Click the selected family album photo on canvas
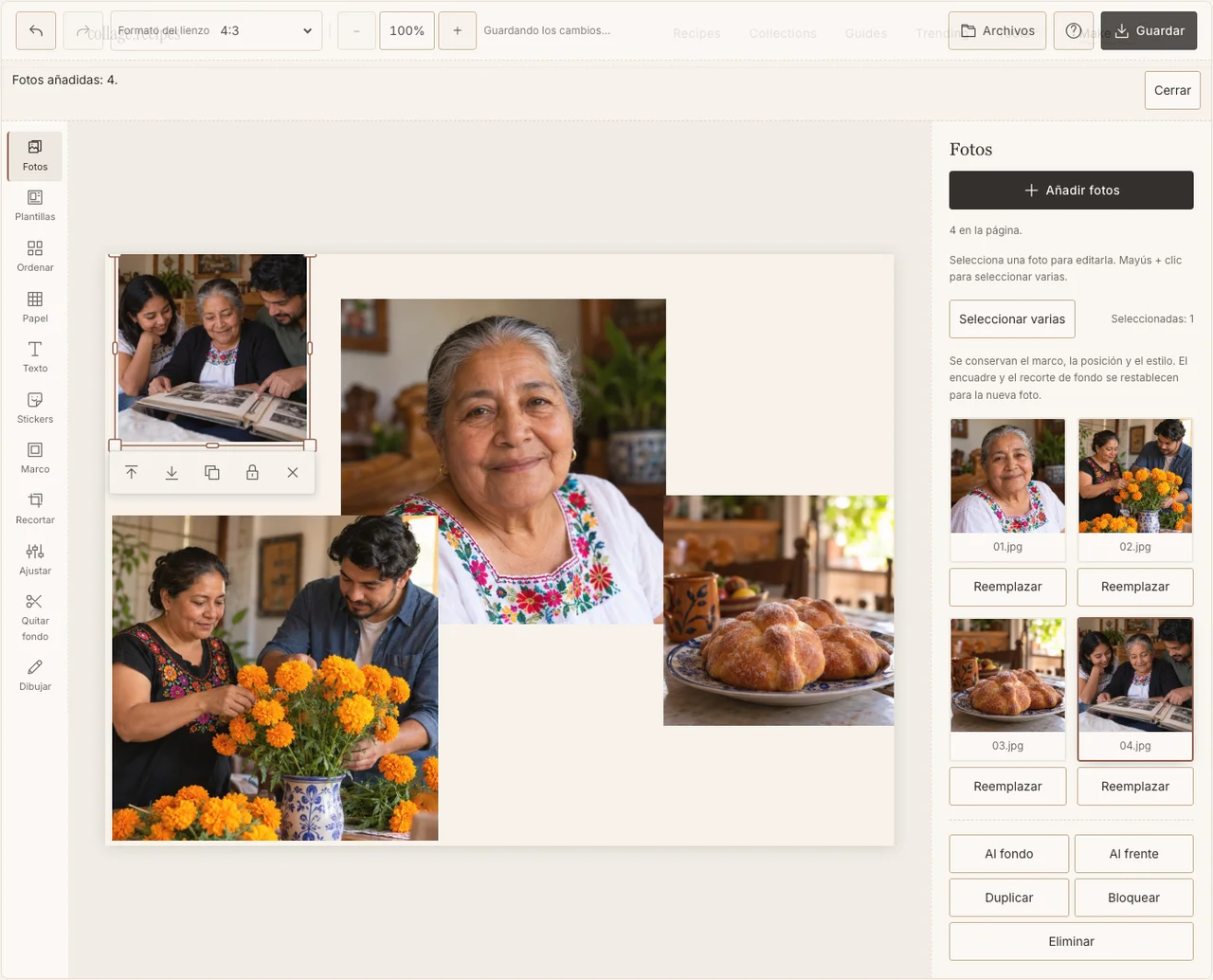1213x980 pixels. click(212, 348)
